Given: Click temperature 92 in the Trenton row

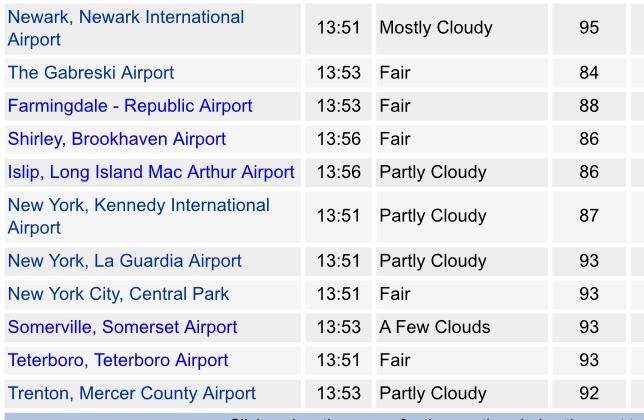Looking at the screenshot, I should (x=589, y=393).
